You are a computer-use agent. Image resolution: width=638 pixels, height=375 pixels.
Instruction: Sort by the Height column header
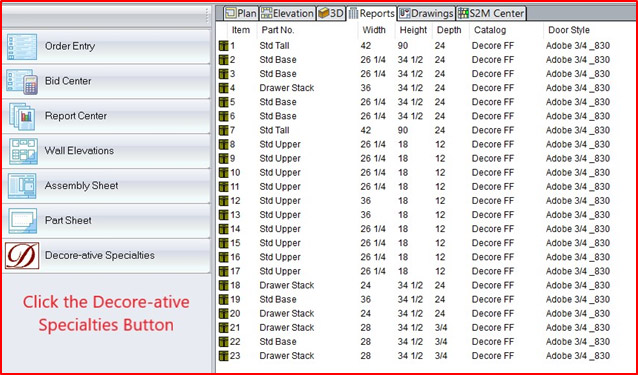[x=413, y=31]
